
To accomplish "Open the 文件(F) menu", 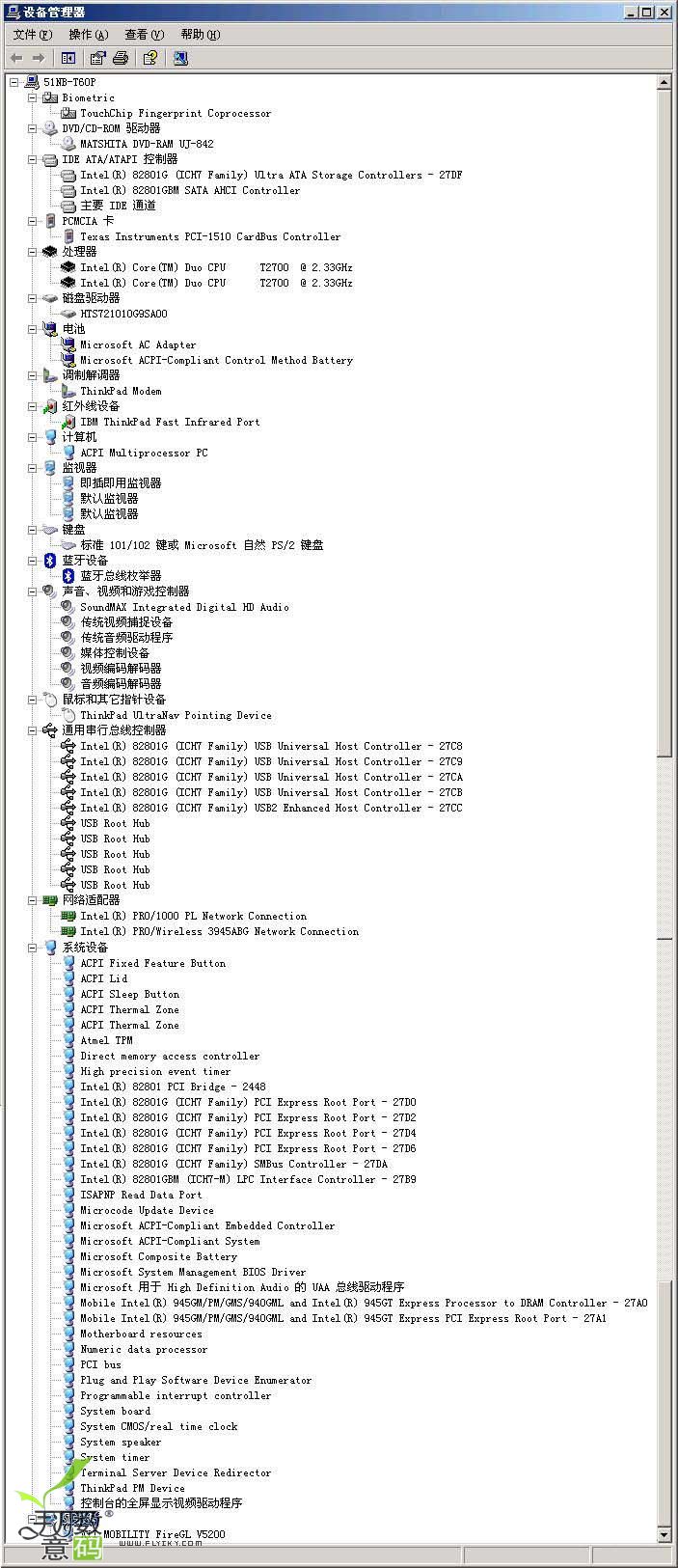I will (x=33, y=35).
